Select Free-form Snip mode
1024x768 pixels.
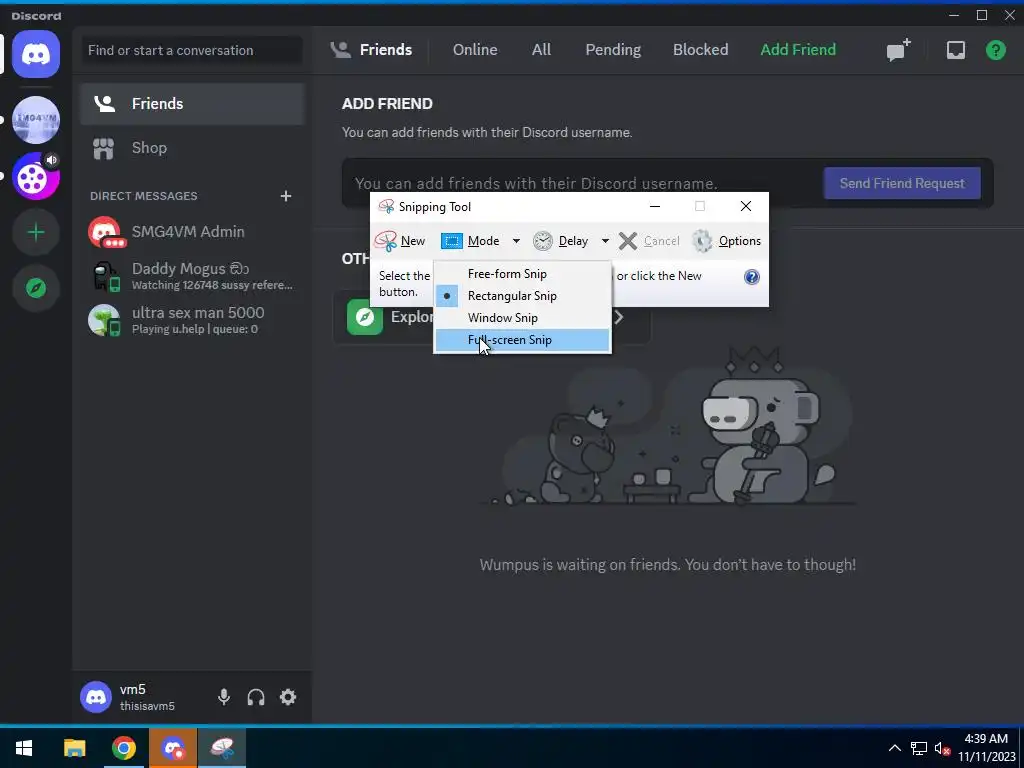(x=522, y=274)
